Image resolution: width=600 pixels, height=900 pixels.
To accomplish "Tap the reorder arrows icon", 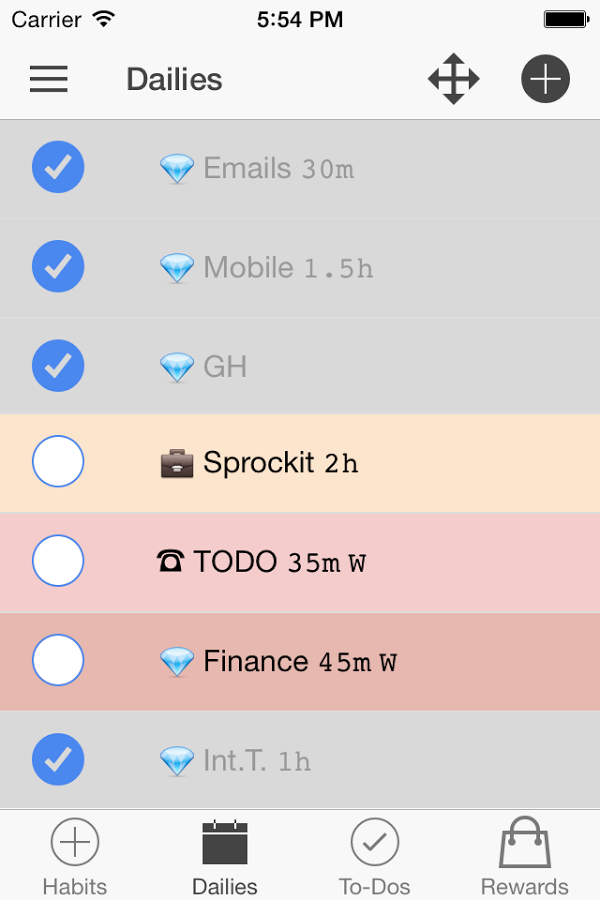I will coord(454,79).
